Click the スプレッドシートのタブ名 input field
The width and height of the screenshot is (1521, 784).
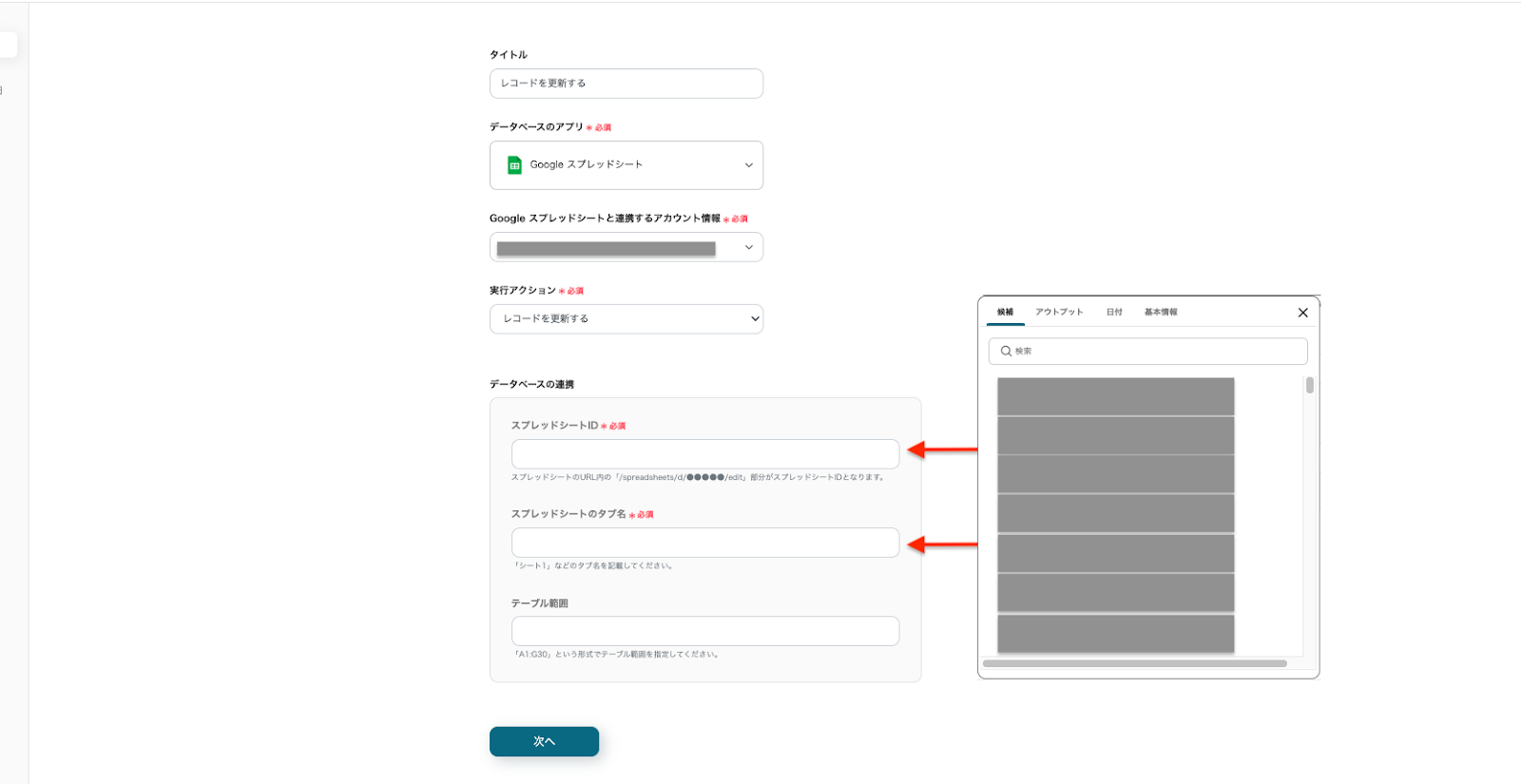[x=705, y=543]
